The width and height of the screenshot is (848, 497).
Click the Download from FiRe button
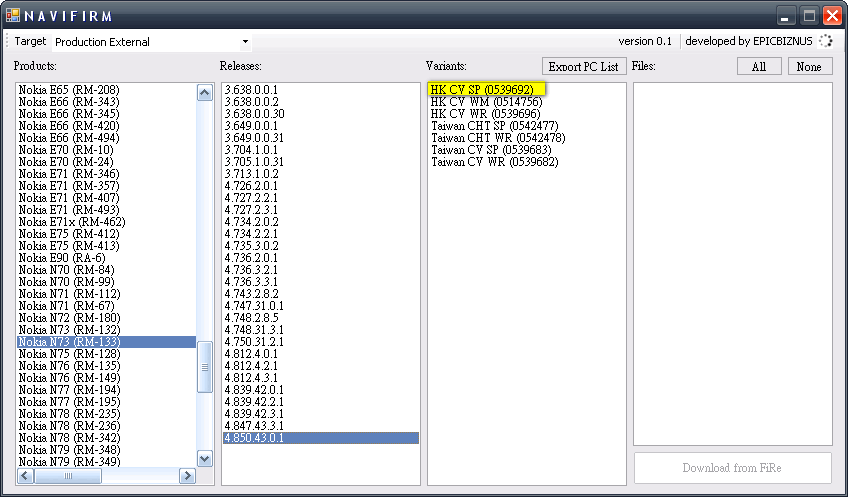point(732,468)
